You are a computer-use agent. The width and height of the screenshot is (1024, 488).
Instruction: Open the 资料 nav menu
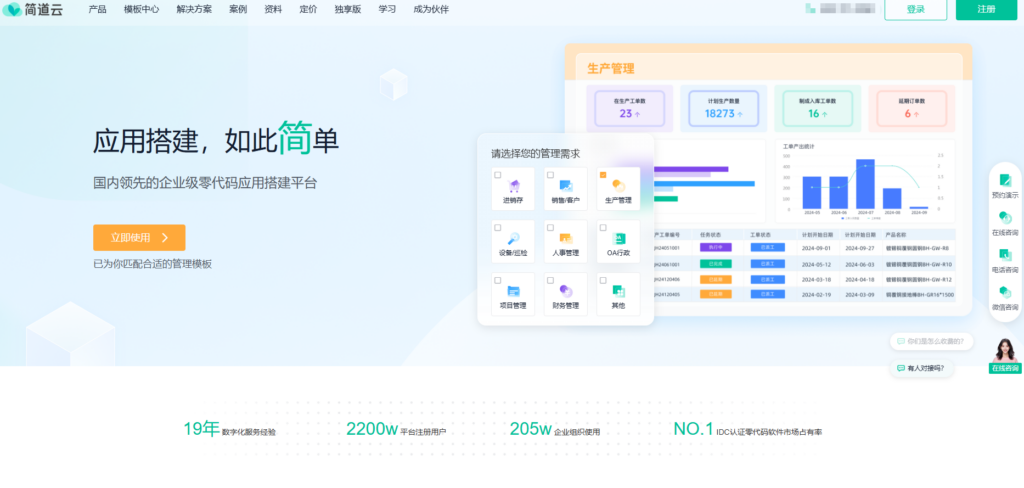(x=273, y=9)
